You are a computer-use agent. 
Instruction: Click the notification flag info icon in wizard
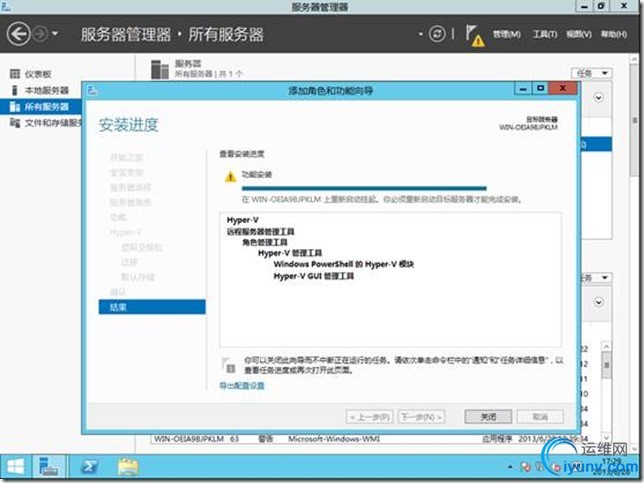(228, 365)
